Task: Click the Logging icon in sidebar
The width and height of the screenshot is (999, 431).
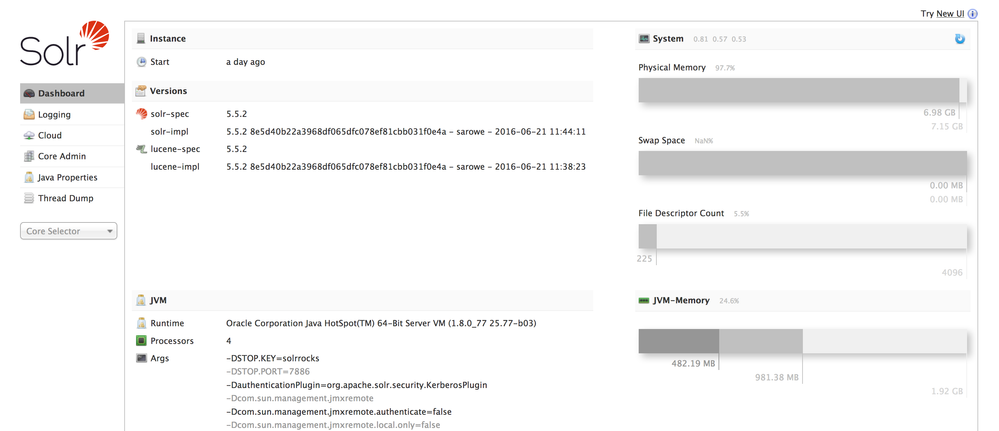Action: click(x=29, y=115)
